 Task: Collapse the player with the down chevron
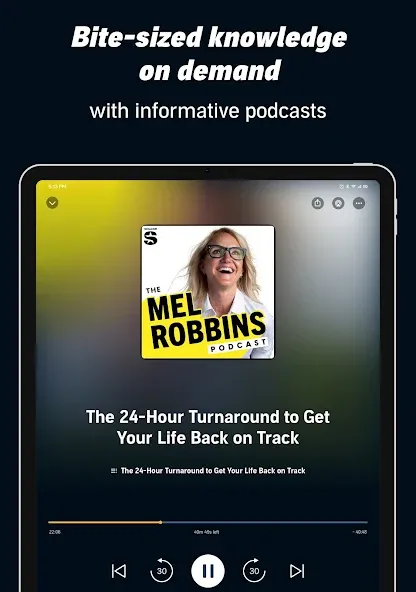tap(52, 203)
